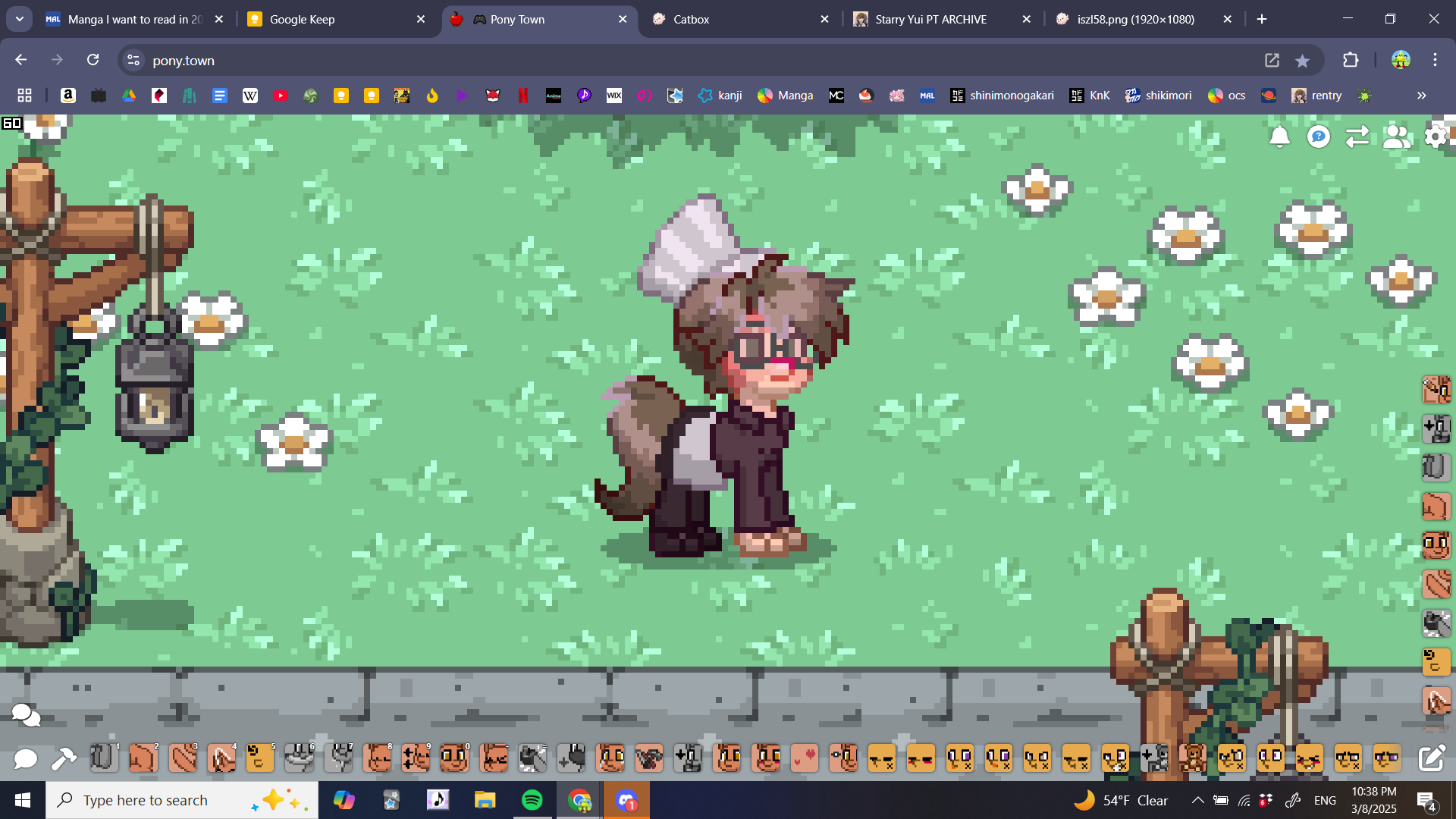Open the chat speech bubble in action bar
Screen dimensions: 1456x819
pos(25,758)
